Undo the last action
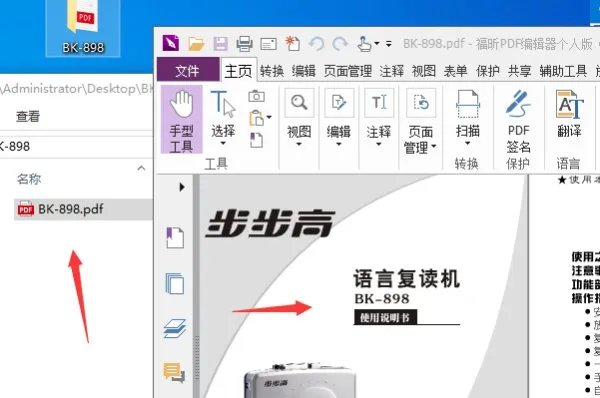The image size is (600, 398). [316, 44]
